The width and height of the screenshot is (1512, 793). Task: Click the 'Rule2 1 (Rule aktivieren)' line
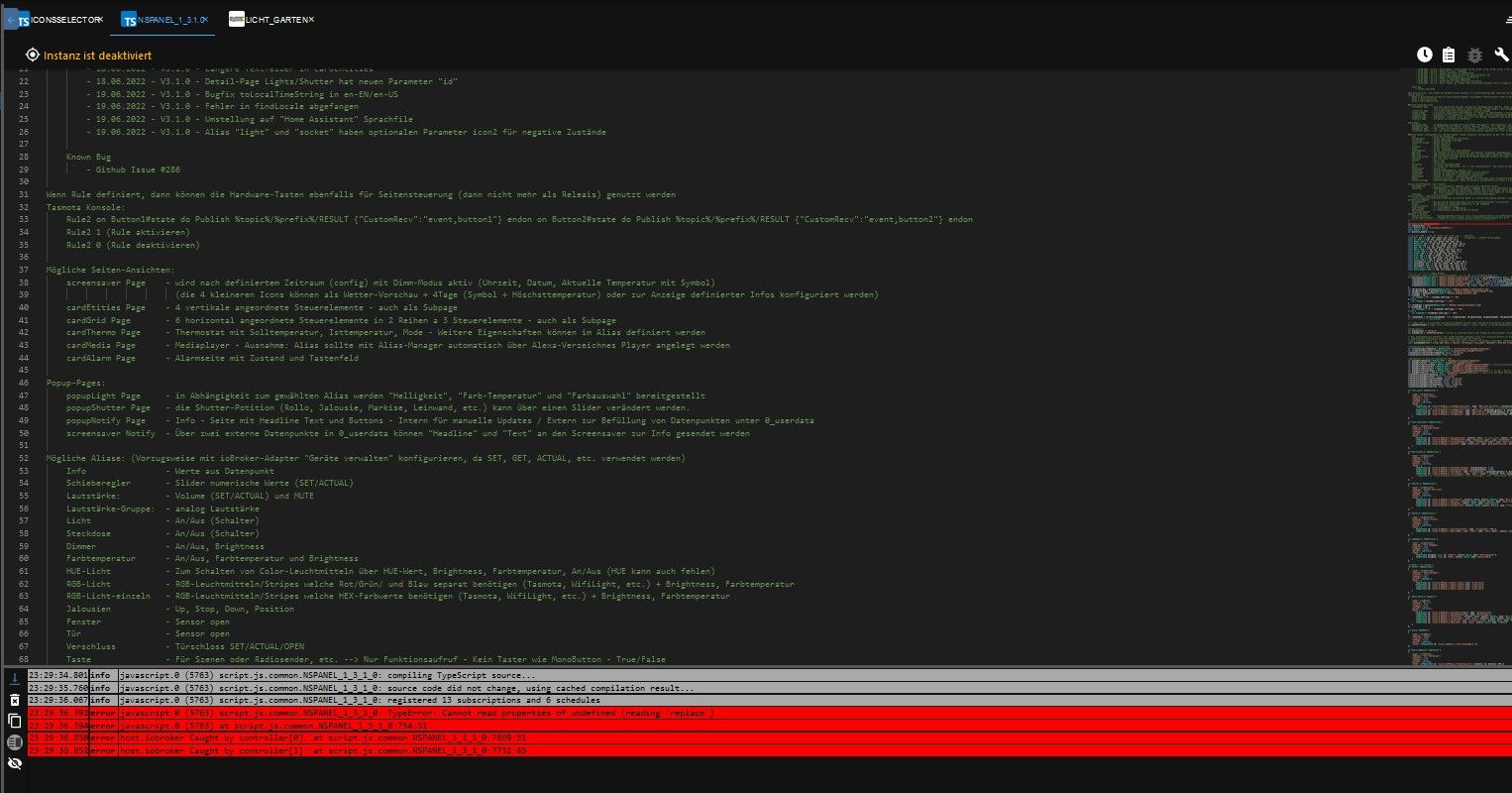(128, 232)
